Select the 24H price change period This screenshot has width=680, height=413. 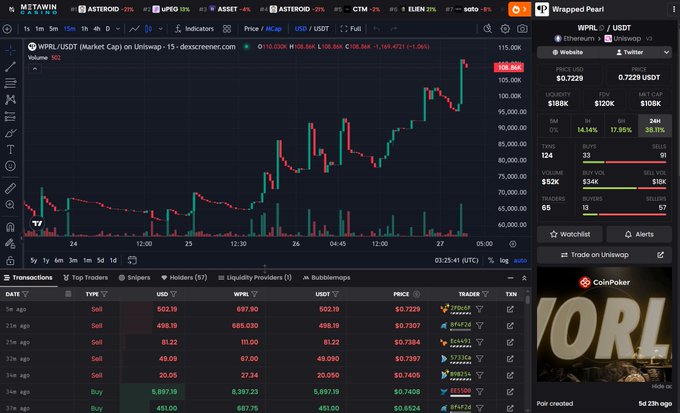pos(655,125)
